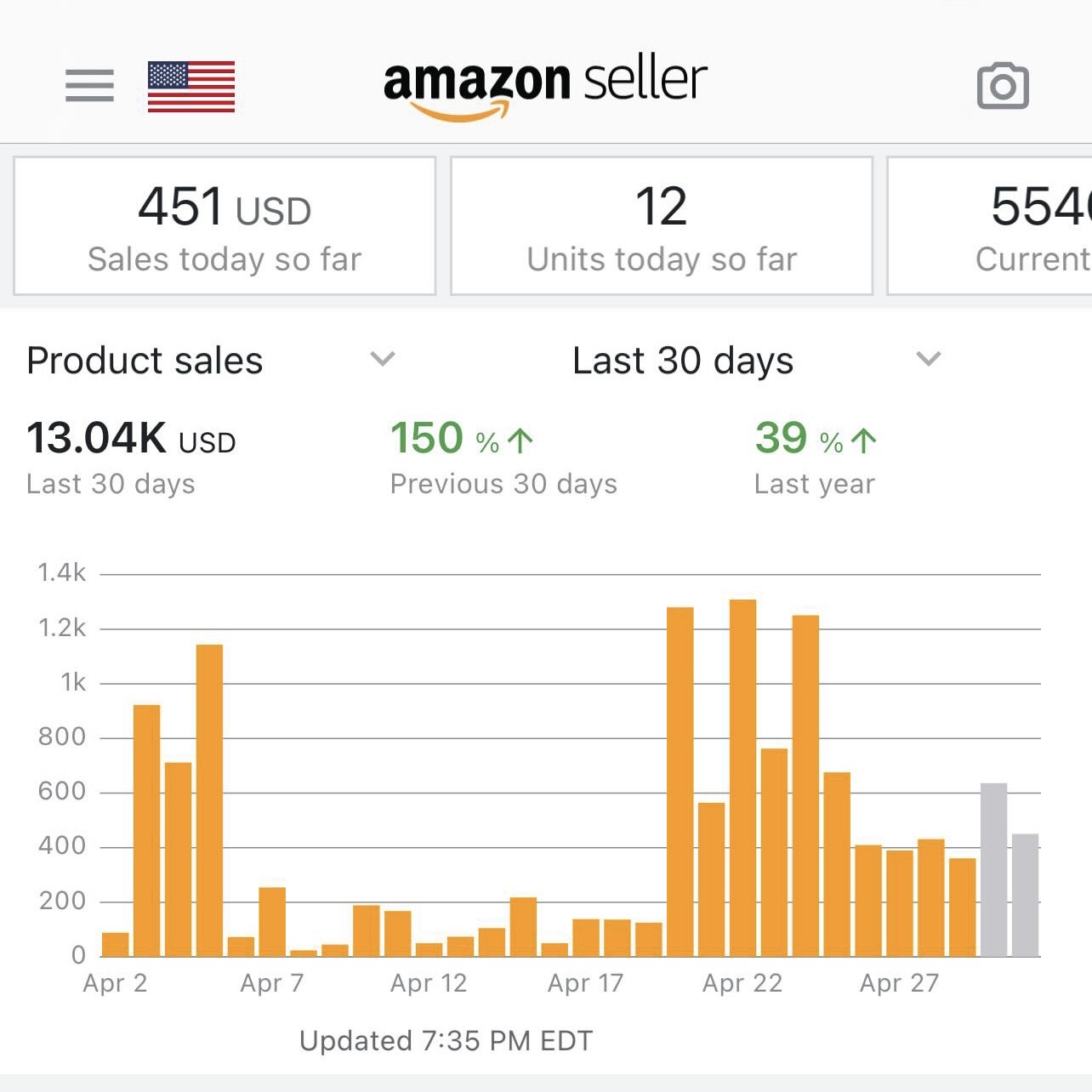Open the Units today so far card
This screenshot has height=1092, width=1092.
(662, 226)
